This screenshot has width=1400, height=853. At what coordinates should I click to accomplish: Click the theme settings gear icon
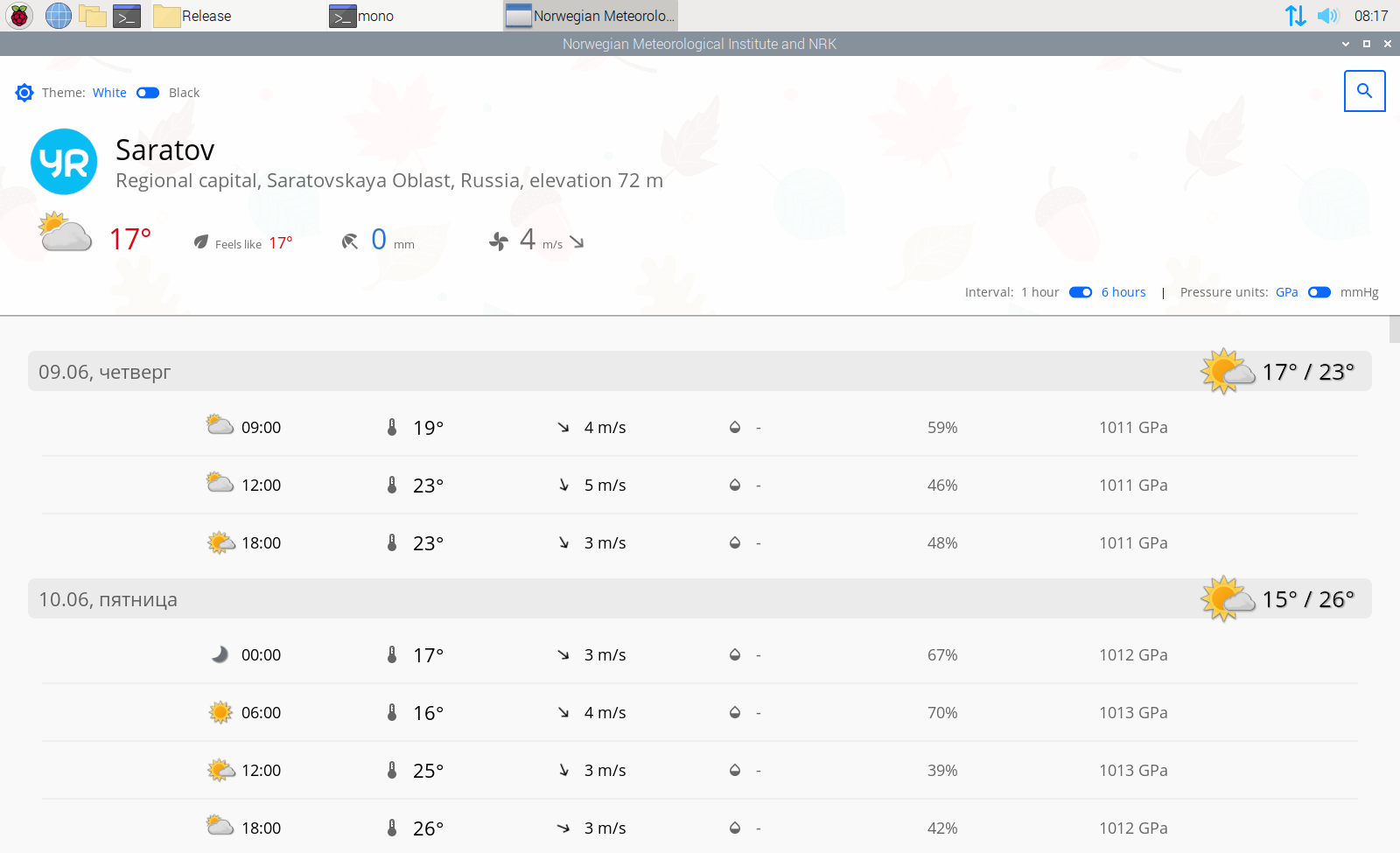coord(24,93)
